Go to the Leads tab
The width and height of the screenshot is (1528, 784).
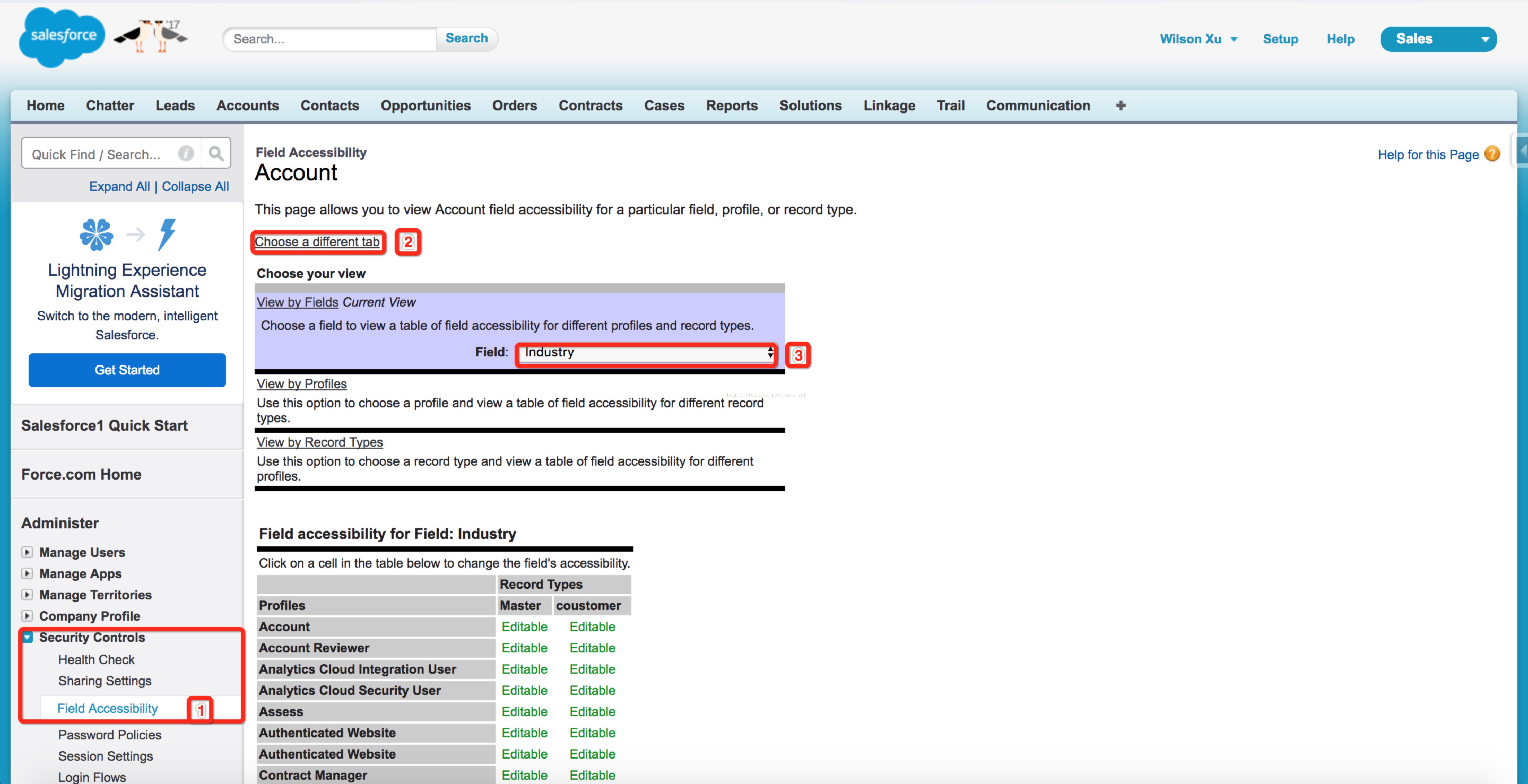pyautogui.click(x=175, y=106)
